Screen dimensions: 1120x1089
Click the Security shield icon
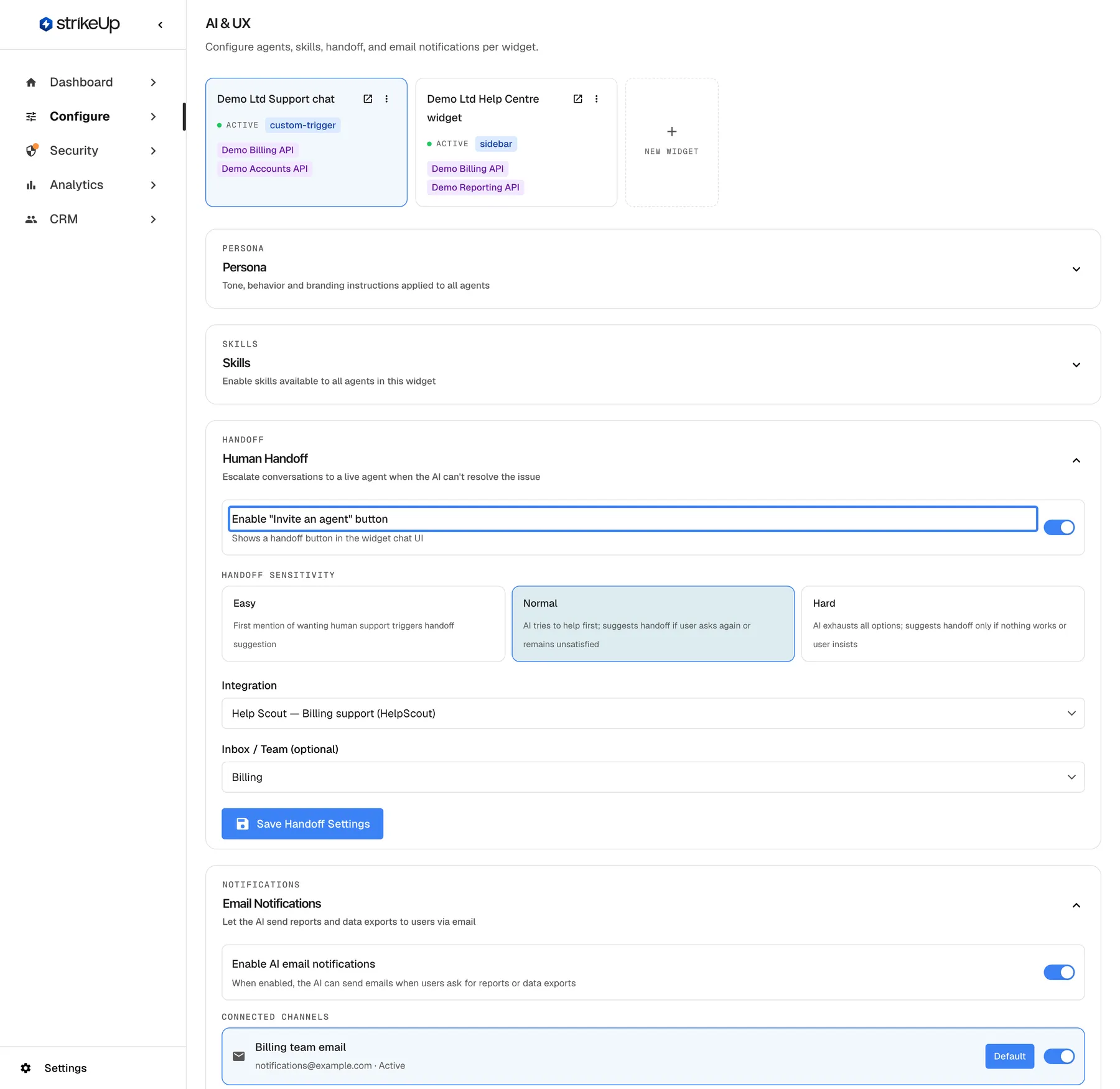click(x=32, y=151)
